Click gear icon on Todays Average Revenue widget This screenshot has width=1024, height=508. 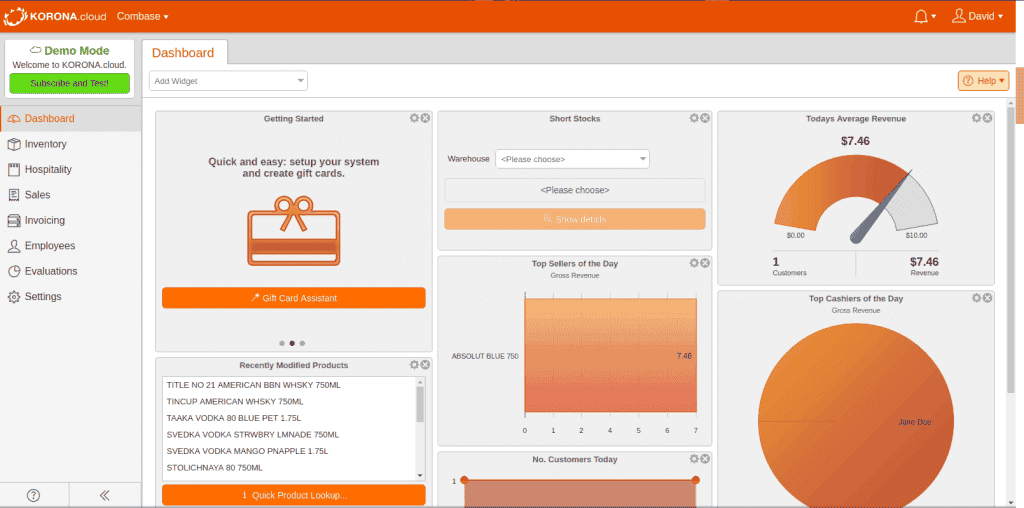[976, 118]
